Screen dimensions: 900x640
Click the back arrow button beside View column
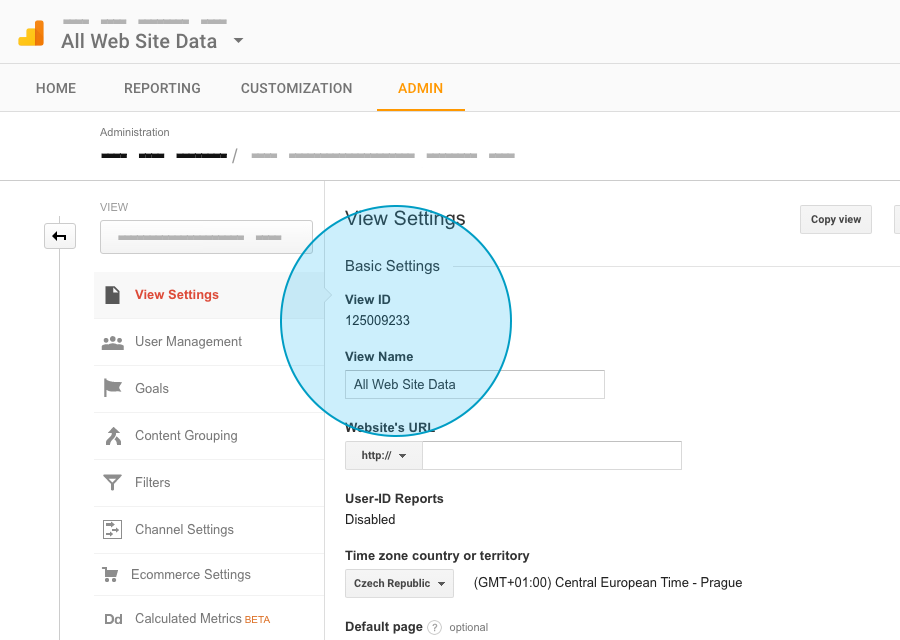(60, 236)
